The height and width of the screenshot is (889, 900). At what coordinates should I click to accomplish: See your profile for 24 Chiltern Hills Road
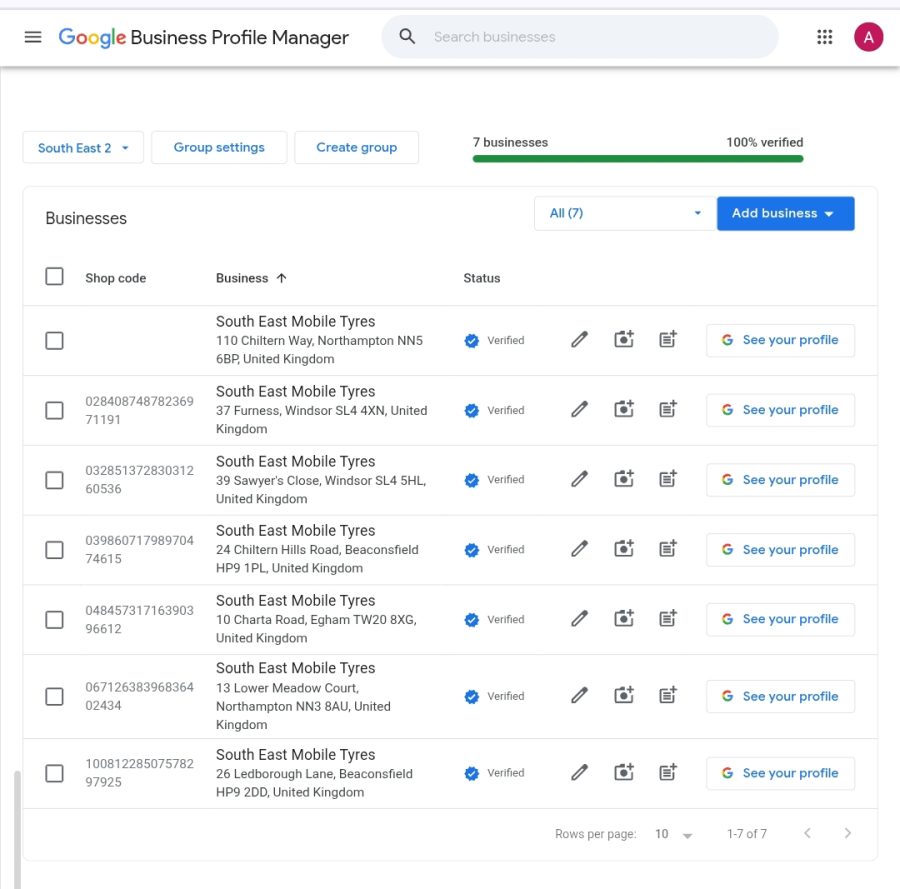point(780,550)
